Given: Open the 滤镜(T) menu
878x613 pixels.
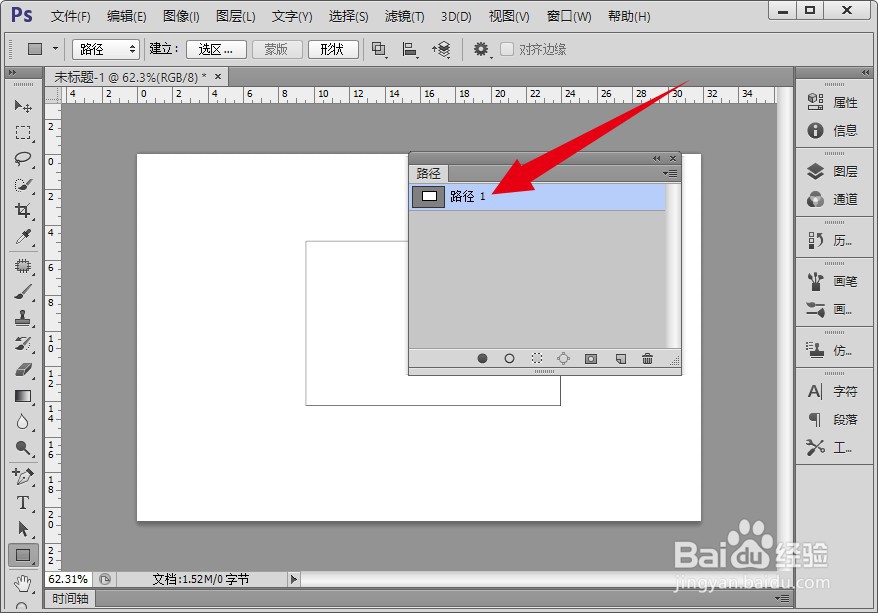Looking at the screenshot, I should coord(404,16).
